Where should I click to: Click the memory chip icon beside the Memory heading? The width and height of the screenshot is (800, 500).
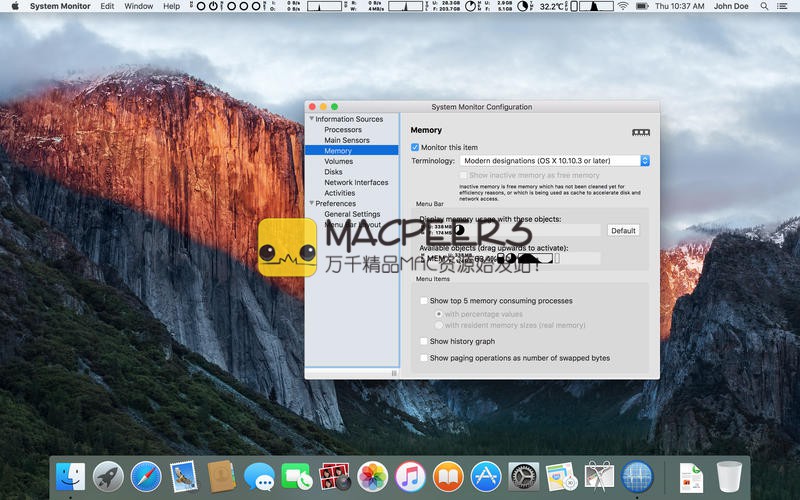(x=641, y=132)
